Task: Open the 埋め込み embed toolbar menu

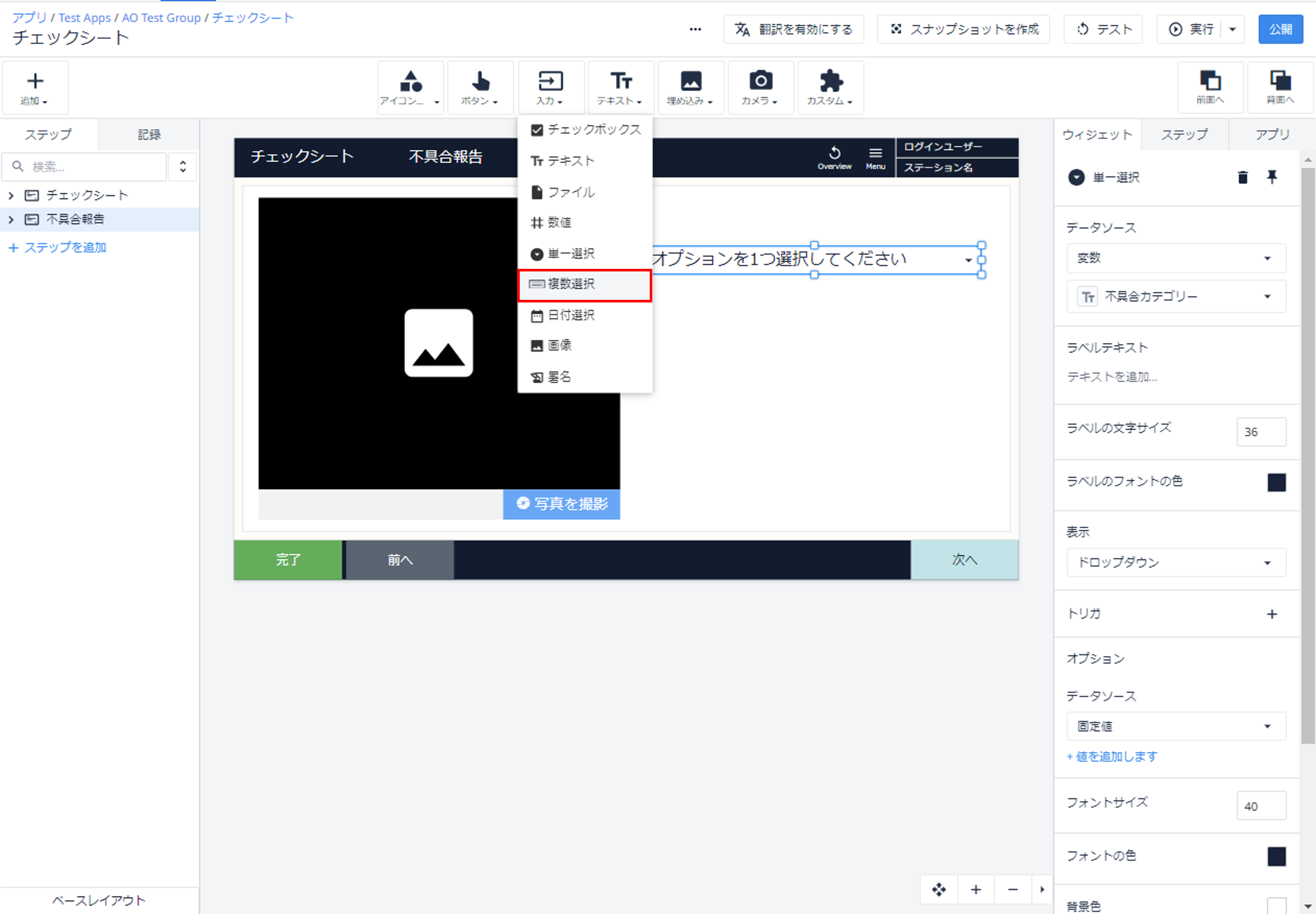Action: 690,88
